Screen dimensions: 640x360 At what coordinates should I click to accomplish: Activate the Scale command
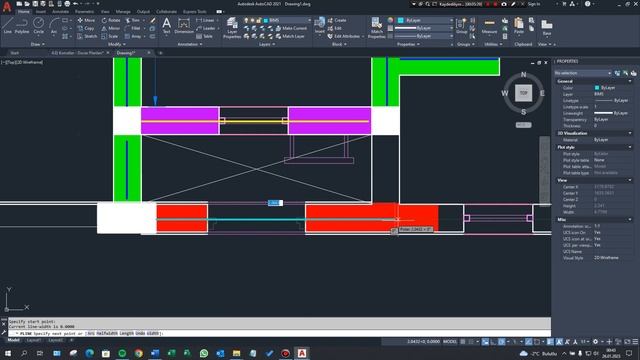110,36
